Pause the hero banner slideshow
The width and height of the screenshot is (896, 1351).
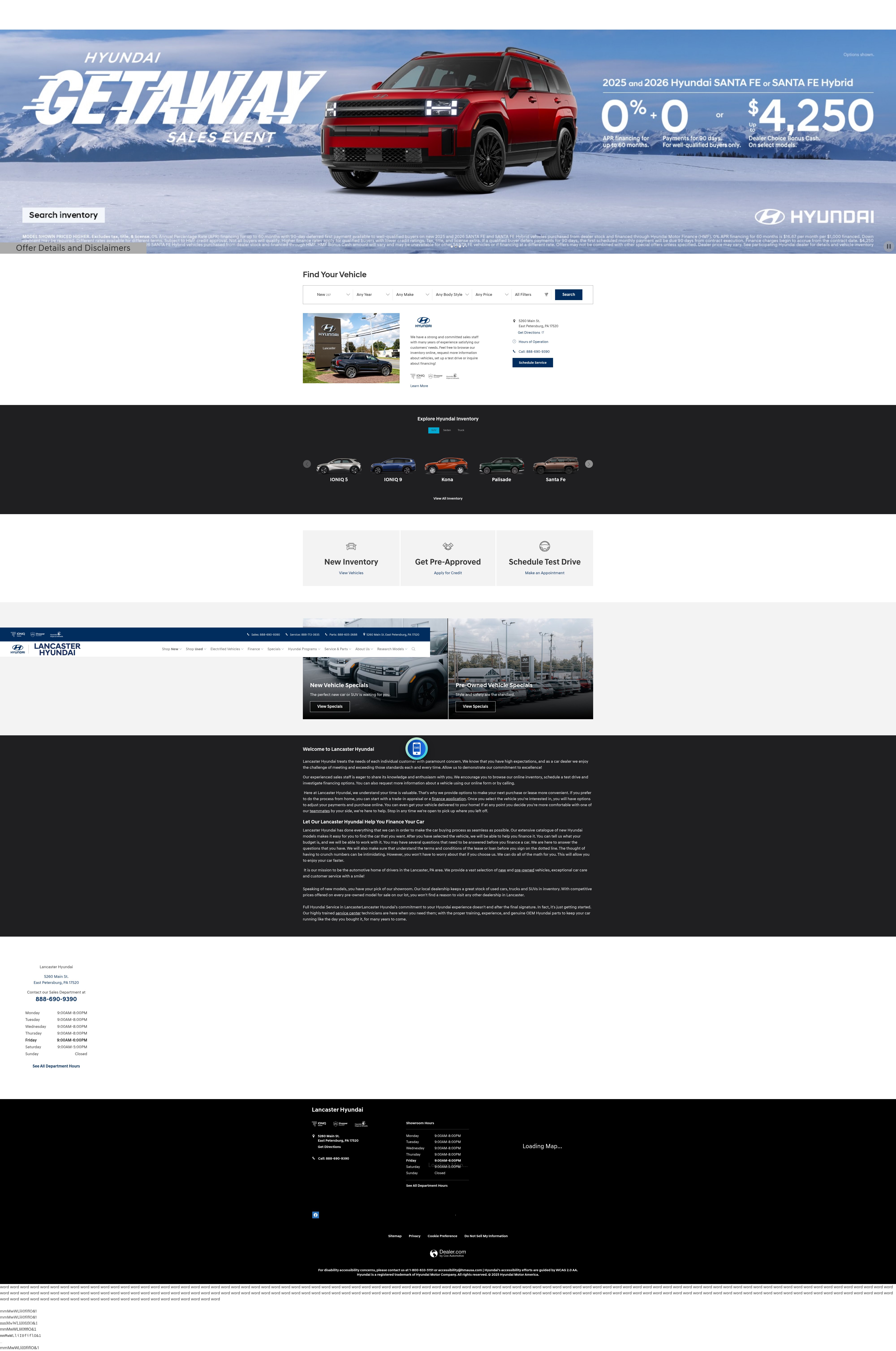889,246
